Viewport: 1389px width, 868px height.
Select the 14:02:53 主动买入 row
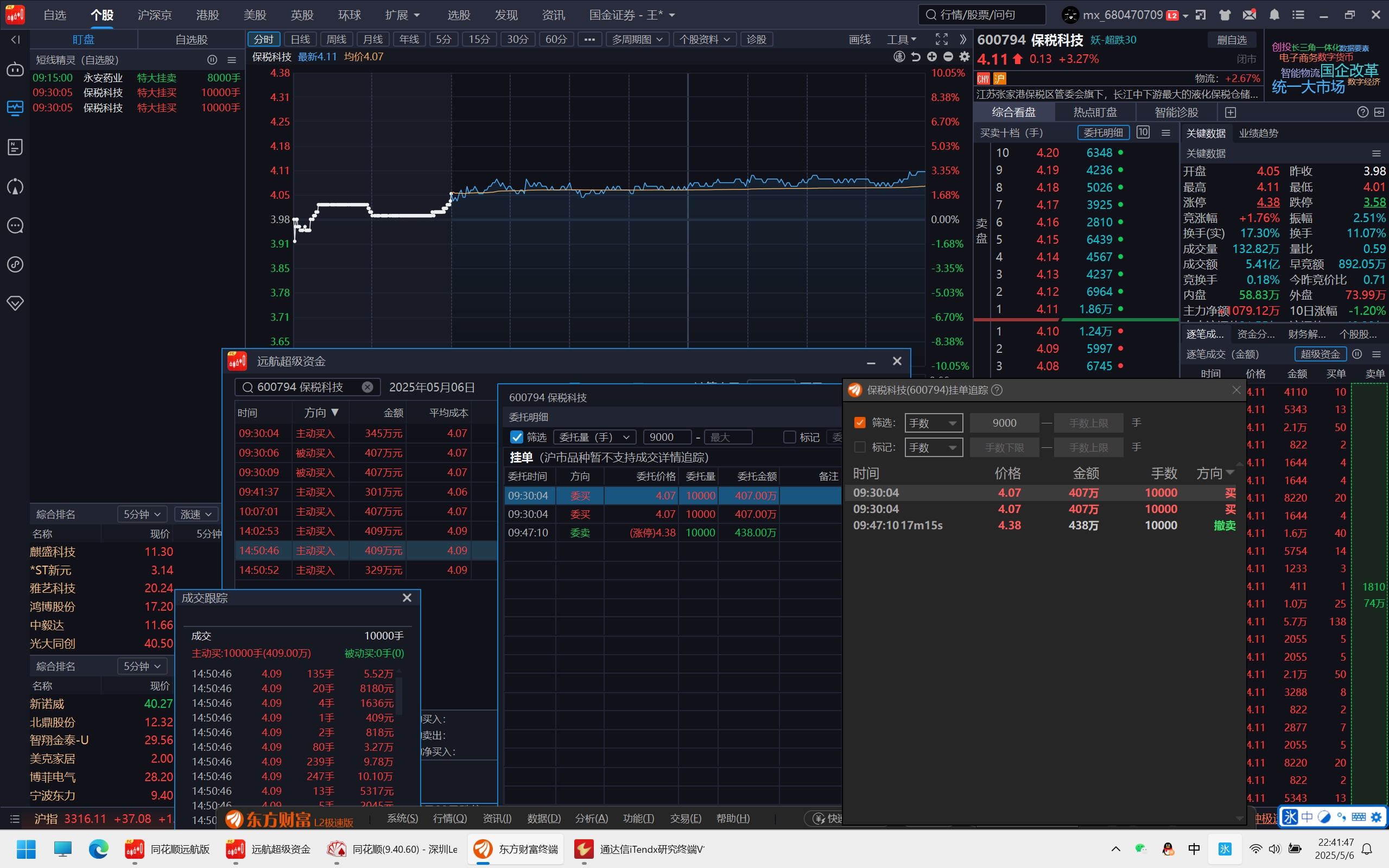click(x=366, y=531)
